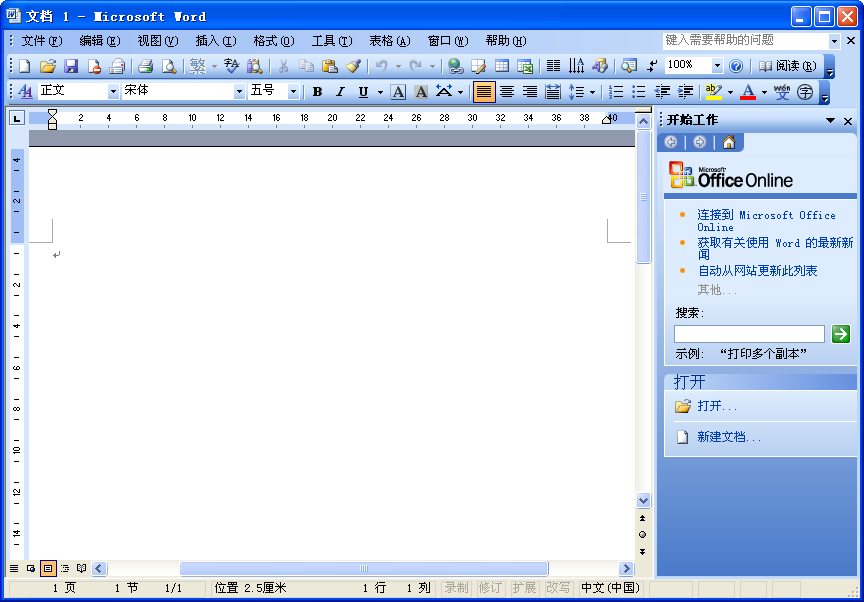Open the 插入(I) menu

click(x=215, y=41)
